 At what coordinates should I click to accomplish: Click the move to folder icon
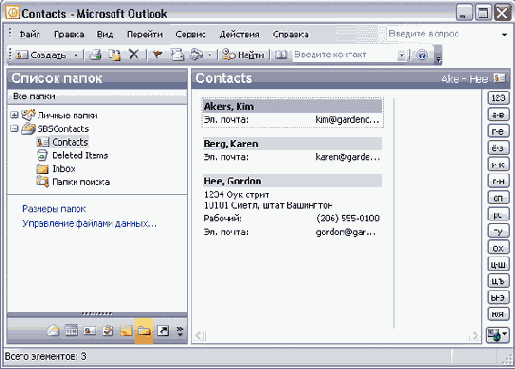(115, 55)
